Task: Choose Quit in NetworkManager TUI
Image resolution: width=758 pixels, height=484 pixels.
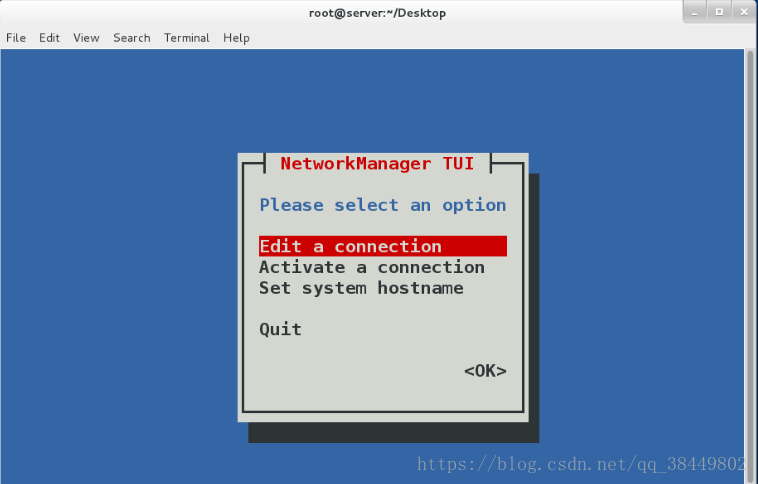Action: [x=280, y=329]
